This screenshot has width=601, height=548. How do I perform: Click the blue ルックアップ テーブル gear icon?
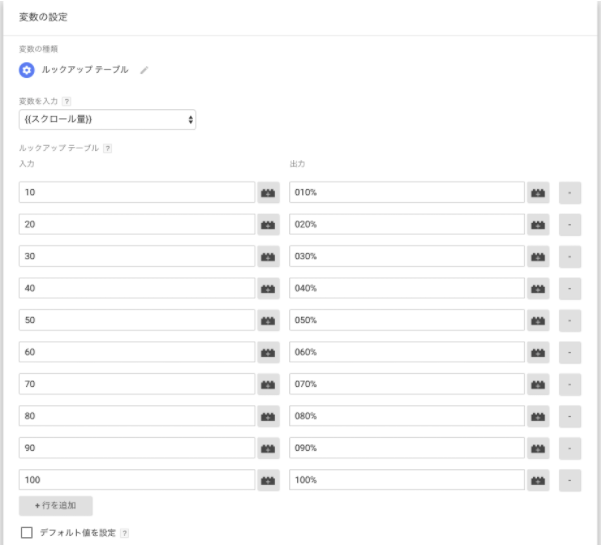[x=26, y=70]
